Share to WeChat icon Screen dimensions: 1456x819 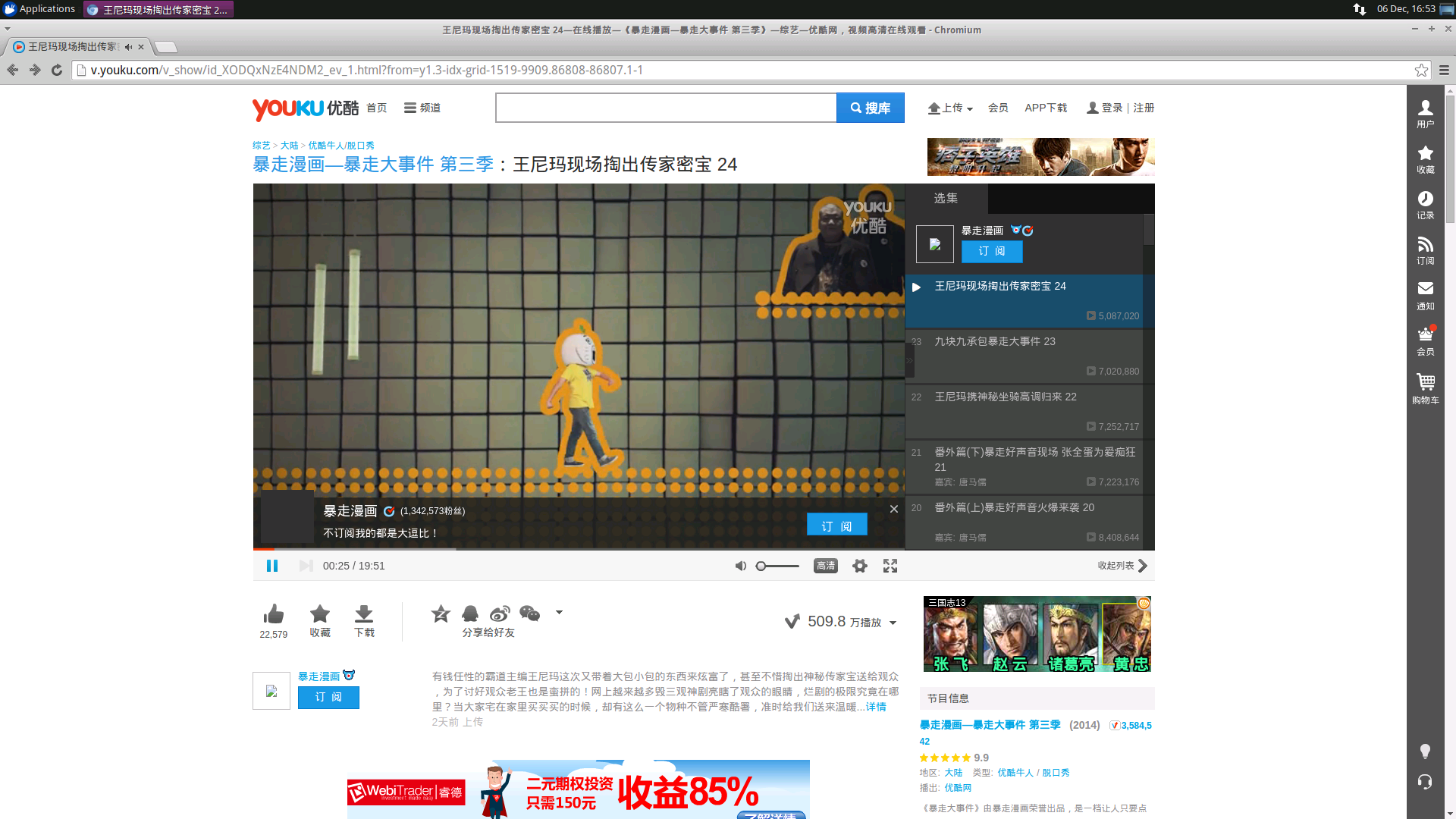(530, 613)
